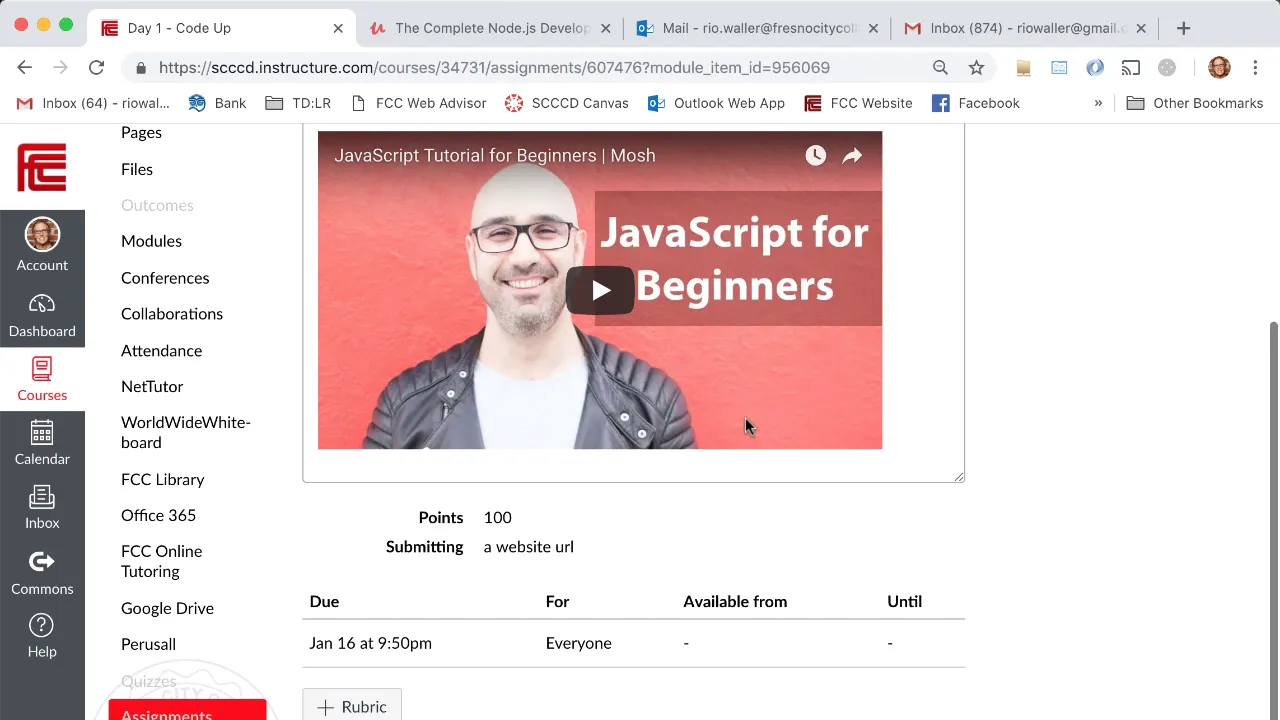Click the blue circular extension icon
Screen dimensions: 1280x720
pyautogui.click(x=1095, y=67)
